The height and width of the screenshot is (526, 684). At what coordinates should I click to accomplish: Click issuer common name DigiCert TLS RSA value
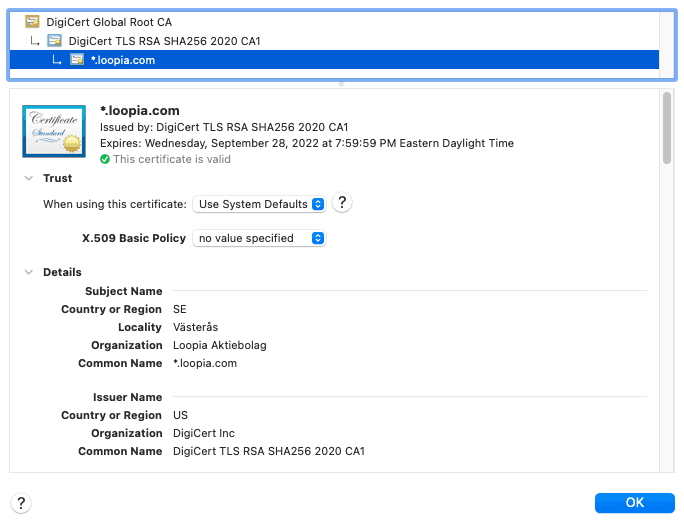point(269,451)
